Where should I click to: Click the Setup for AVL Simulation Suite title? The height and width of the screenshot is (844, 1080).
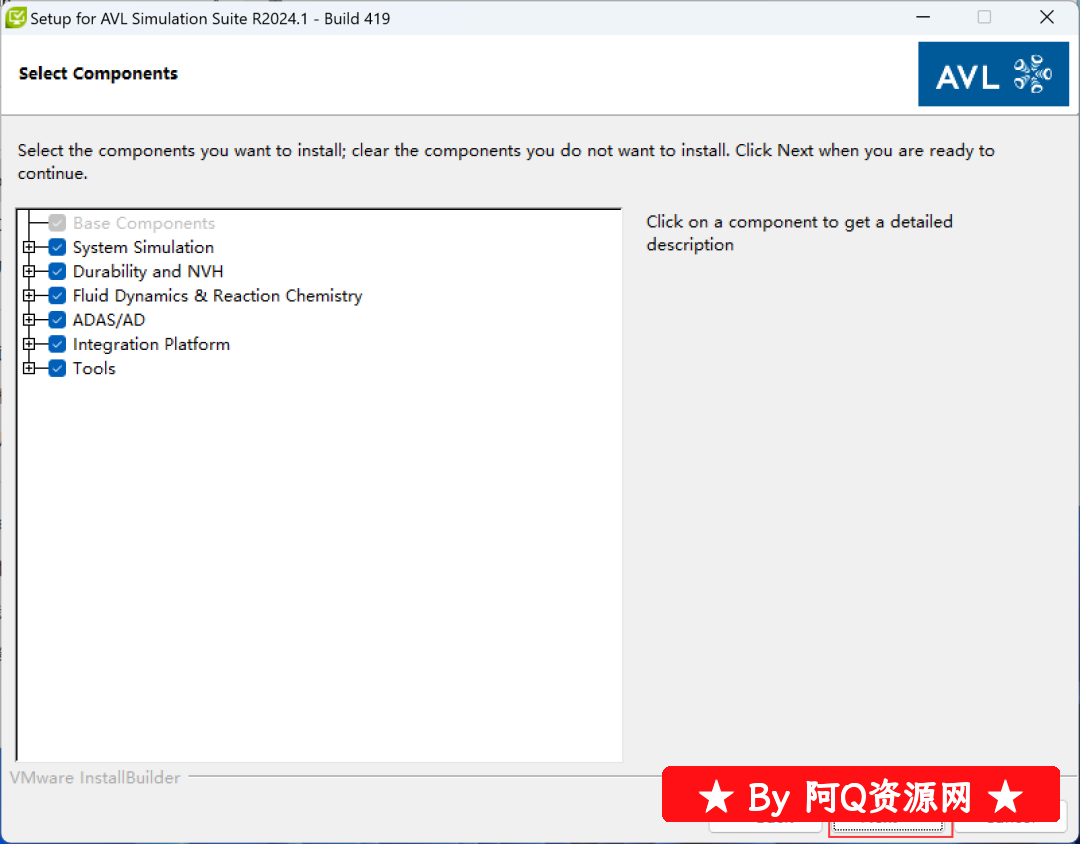[x=210, y=19]
